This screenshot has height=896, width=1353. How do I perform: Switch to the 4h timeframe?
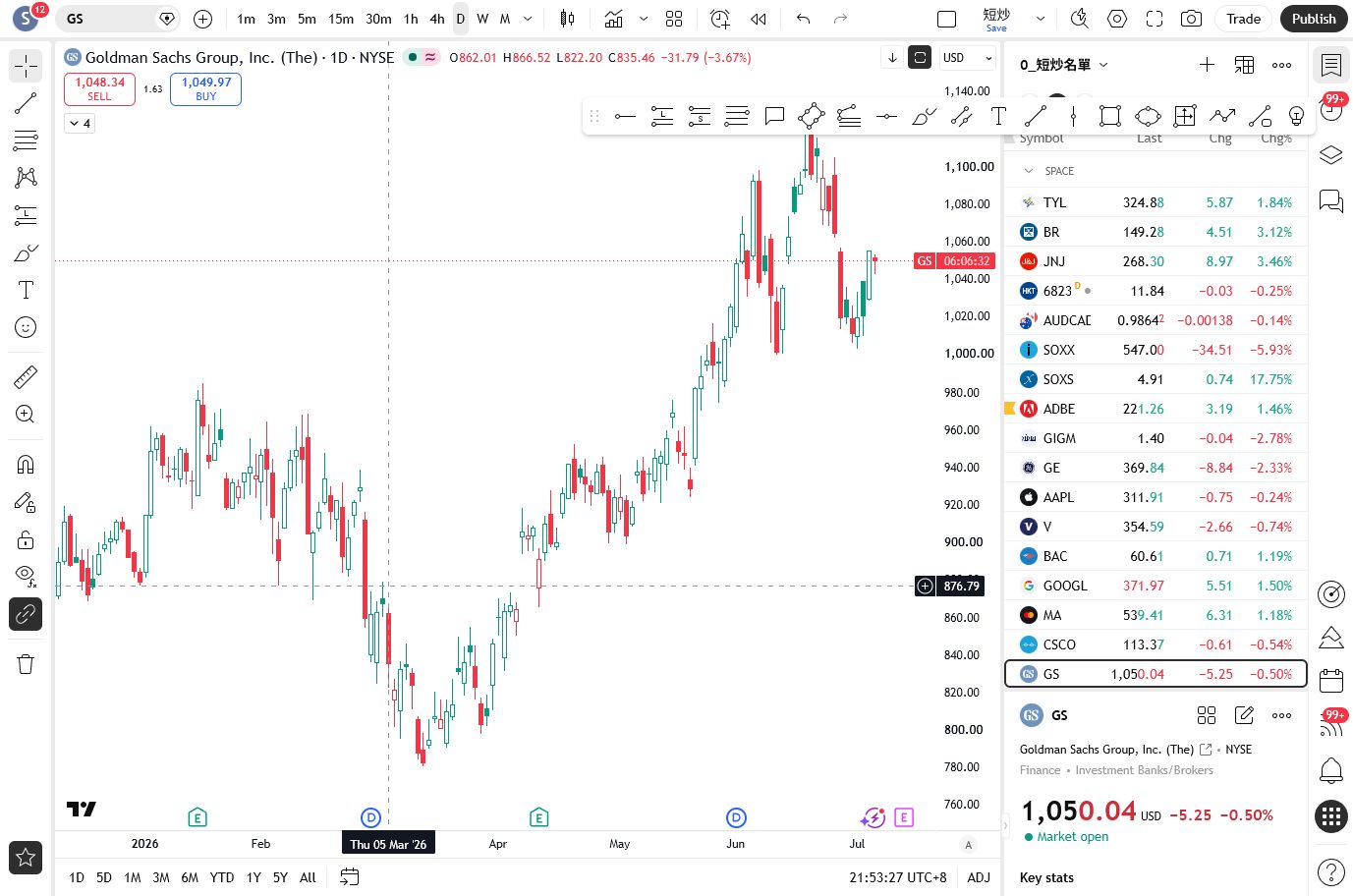point(437,19)
